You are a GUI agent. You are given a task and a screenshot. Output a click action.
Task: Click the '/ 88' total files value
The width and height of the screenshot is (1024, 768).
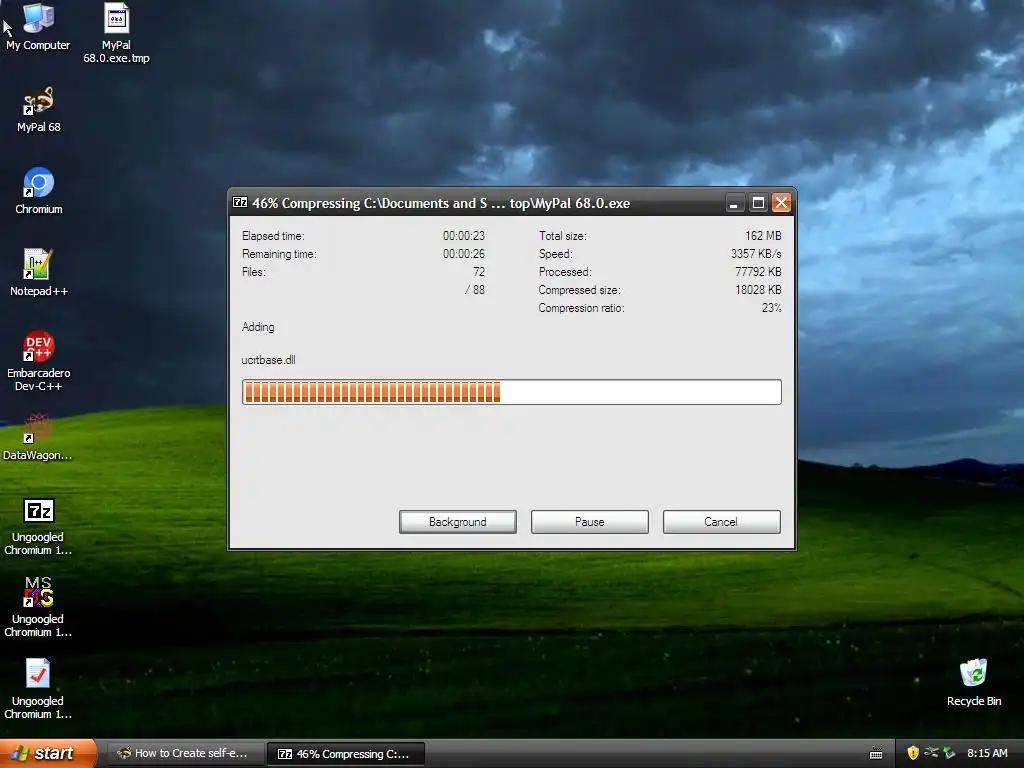475,290
